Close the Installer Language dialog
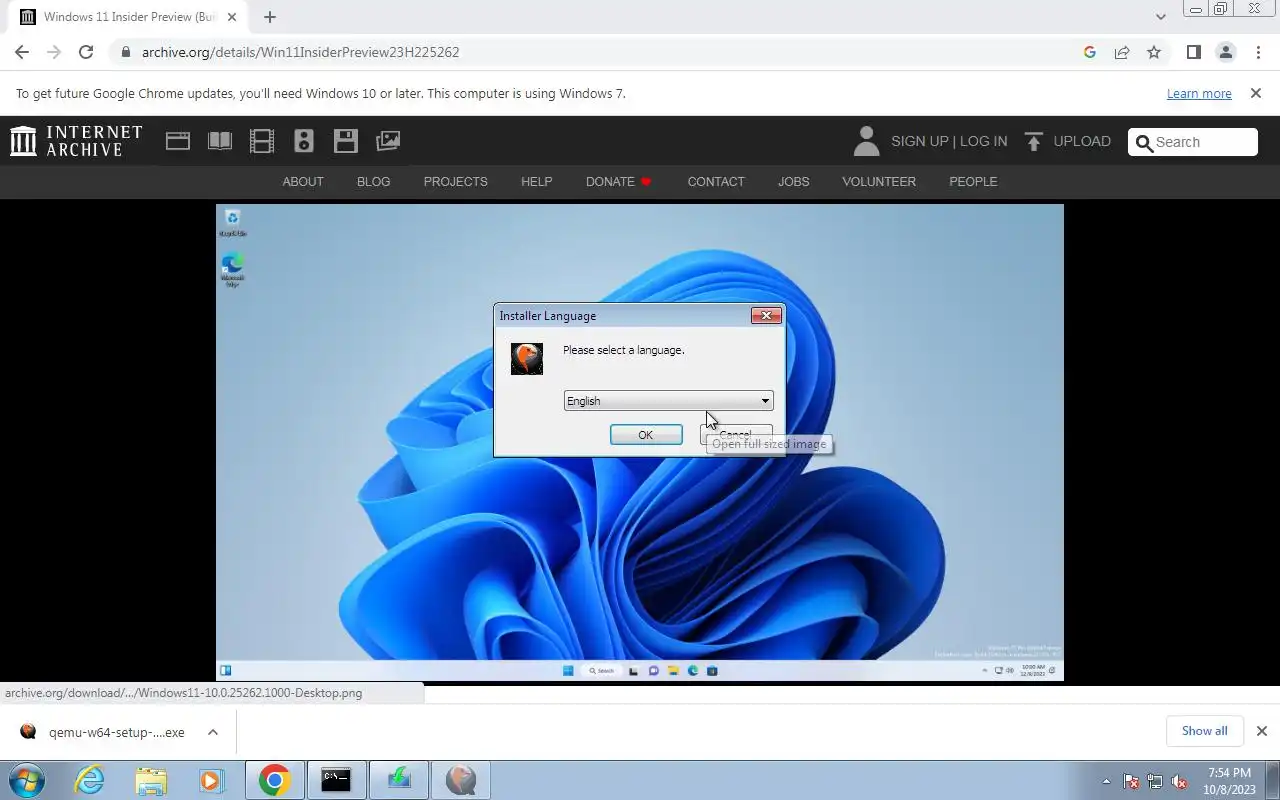 pos(766,316)
